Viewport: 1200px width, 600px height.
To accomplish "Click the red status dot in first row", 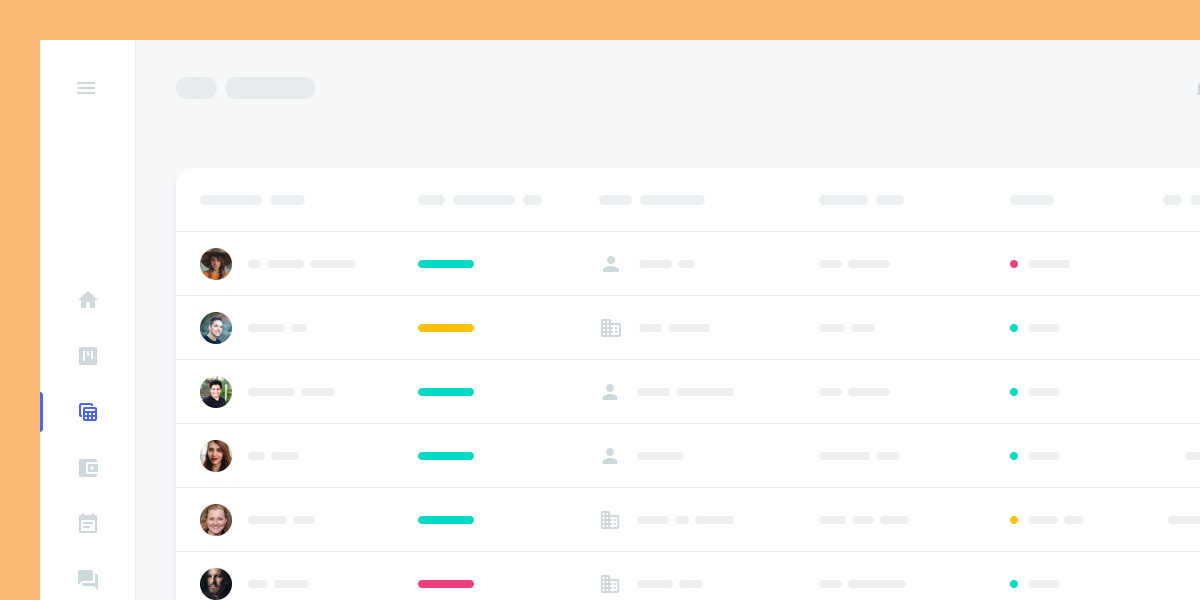I will [1014, 264].
